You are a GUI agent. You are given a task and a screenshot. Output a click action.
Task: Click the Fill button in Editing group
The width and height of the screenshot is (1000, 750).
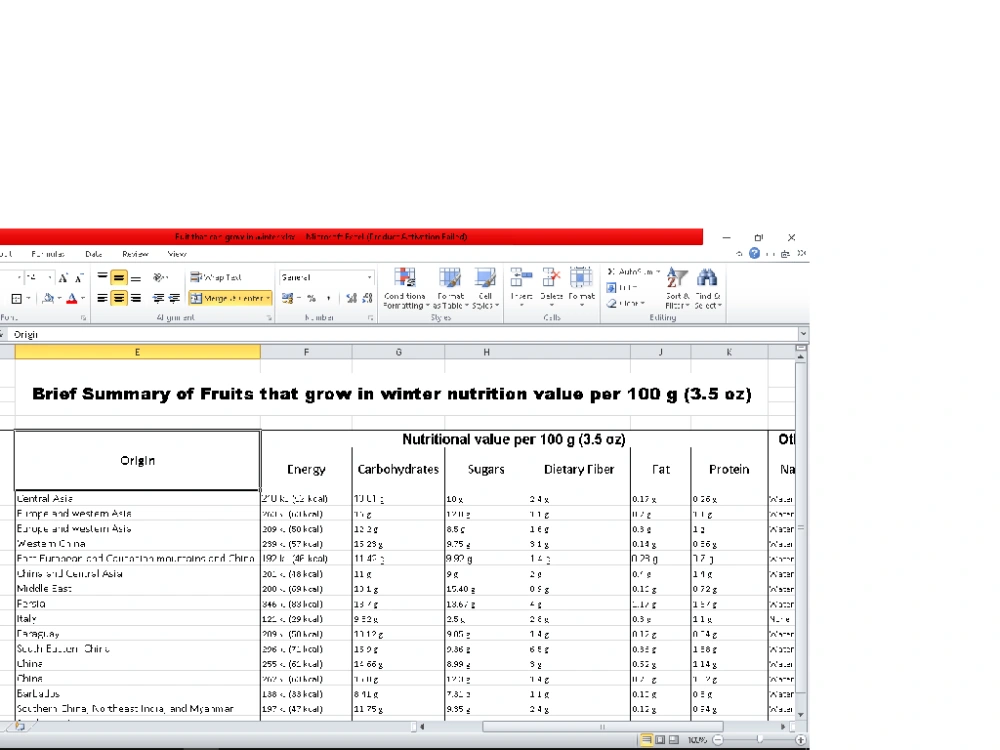pyautogui.click(x=623, y=288)
